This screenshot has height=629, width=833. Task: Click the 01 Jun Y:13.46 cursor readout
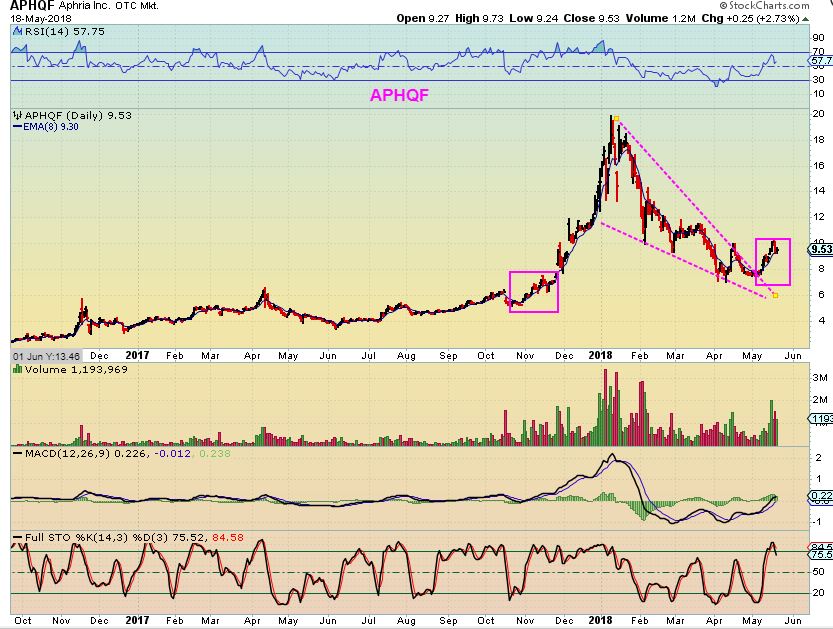tap(46, 356)
